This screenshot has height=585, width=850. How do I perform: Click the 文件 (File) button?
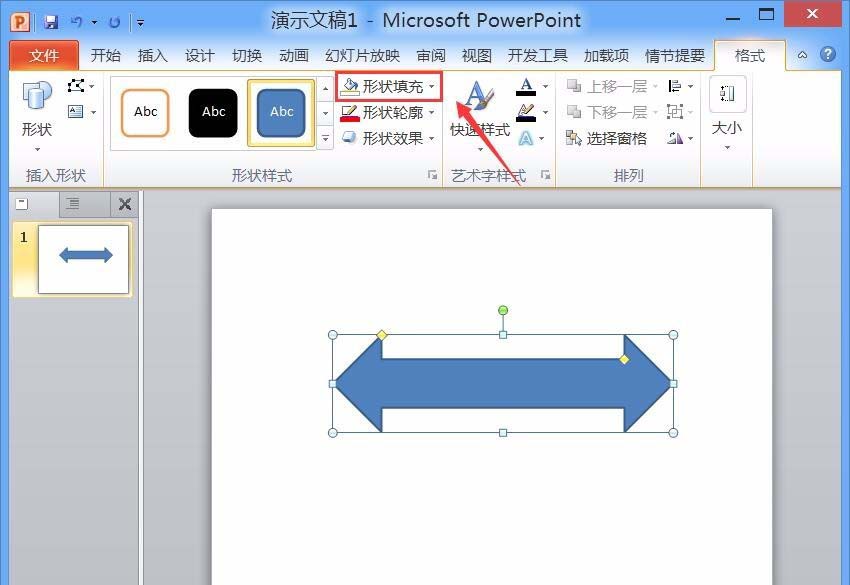click(x=44, y=55)
